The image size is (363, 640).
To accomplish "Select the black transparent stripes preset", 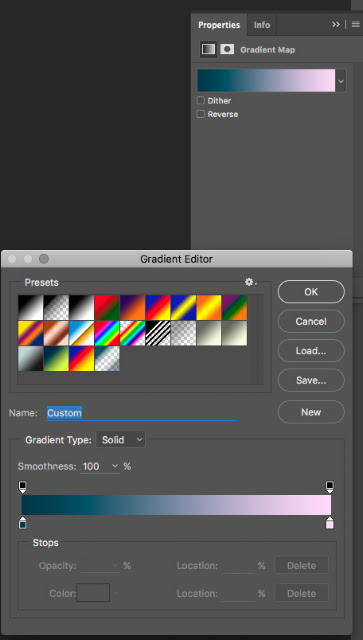I will click(x=158, y=333).
